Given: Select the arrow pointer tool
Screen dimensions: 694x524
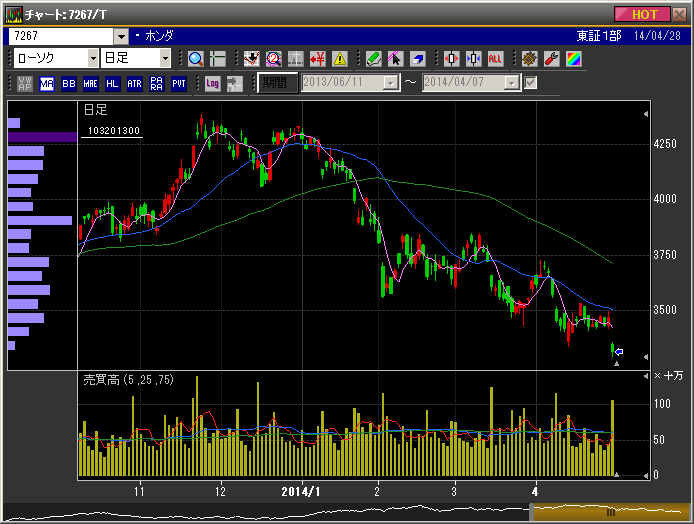Looking at the screenshot, I should pyautogui.click(x=395, y=59).
